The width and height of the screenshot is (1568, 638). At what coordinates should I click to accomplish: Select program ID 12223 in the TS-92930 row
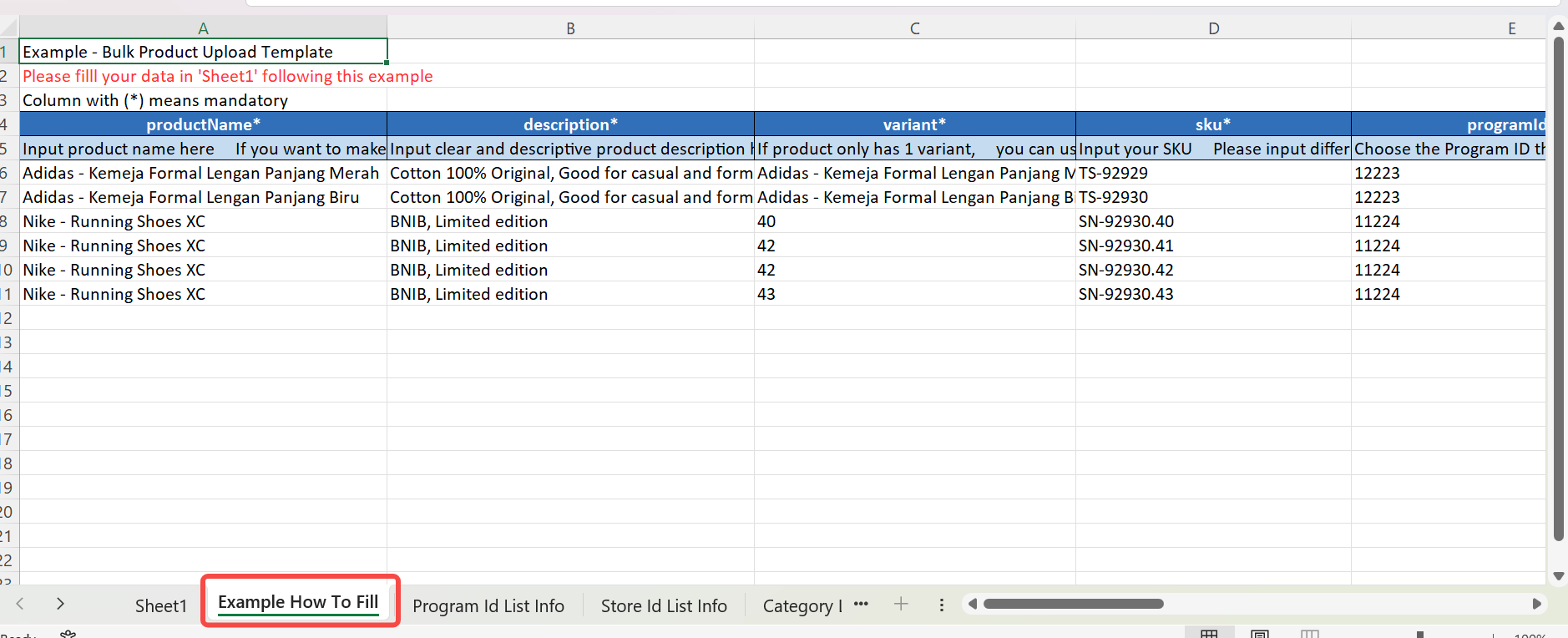pyautogui.click(x=1448, y=197)
